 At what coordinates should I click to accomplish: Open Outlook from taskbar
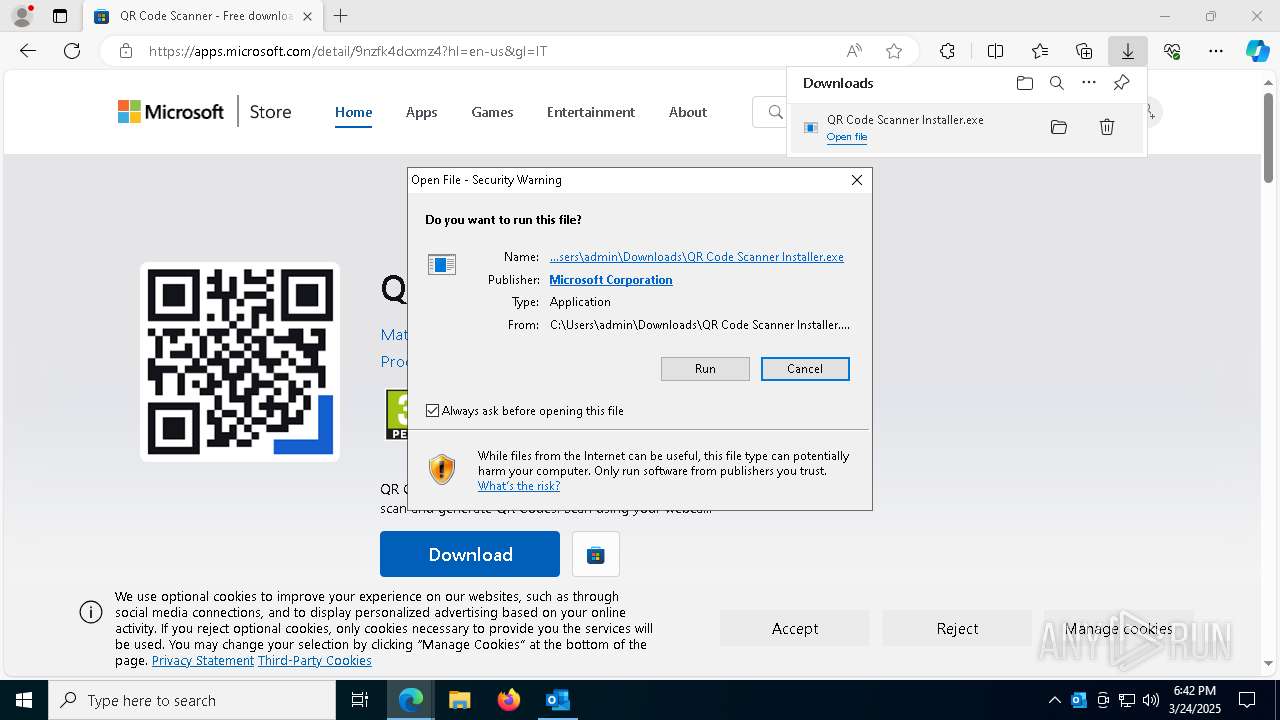[x=557, y=700]
